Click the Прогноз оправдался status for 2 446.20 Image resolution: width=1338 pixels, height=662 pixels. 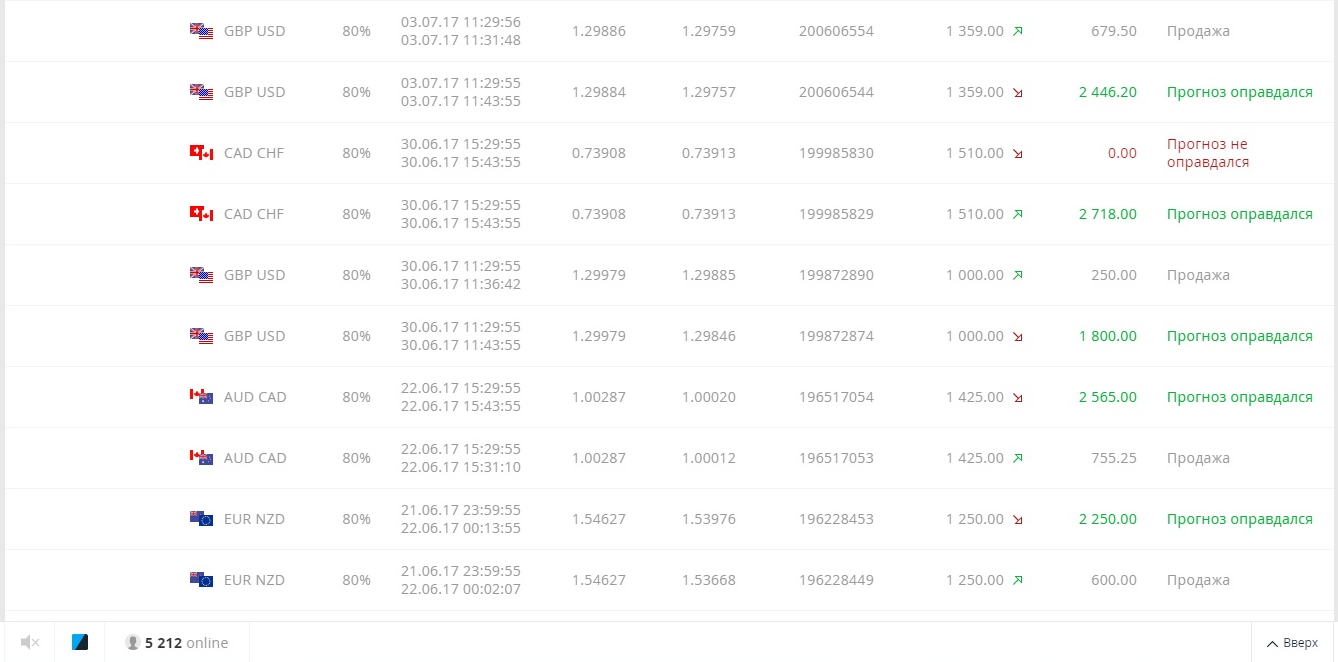click(1240, 92)
